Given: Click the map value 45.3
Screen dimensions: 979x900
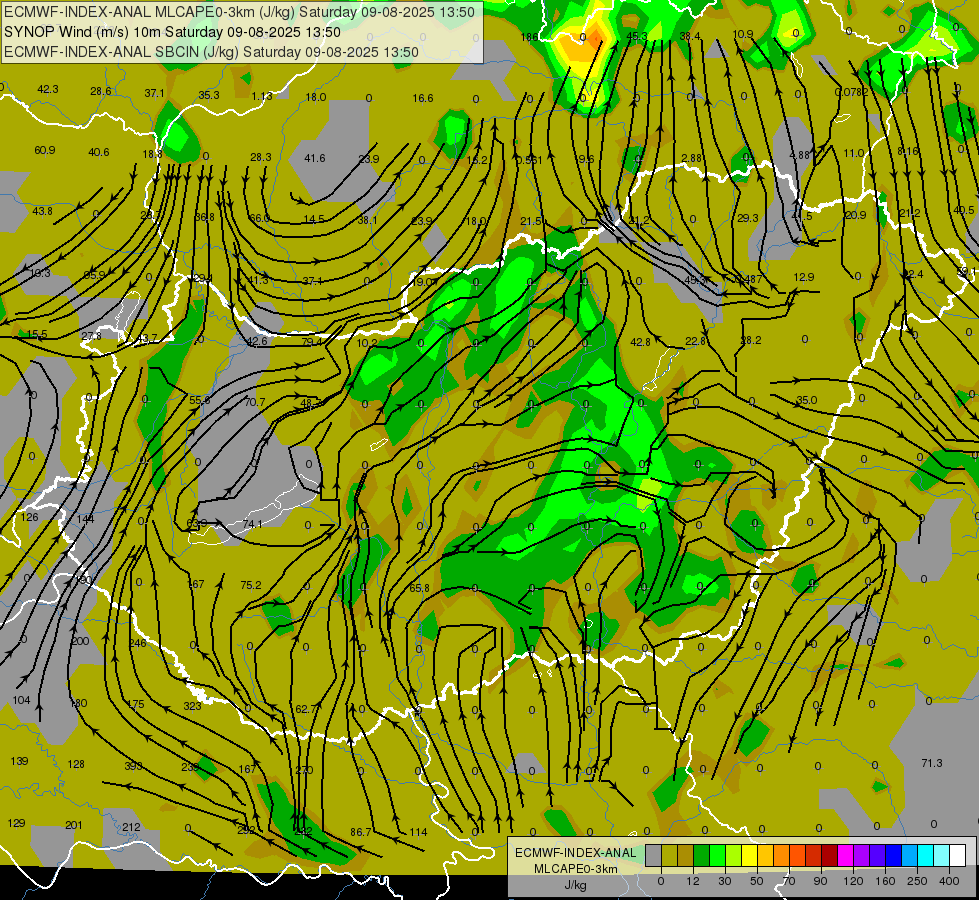Looking at the screenshot, I should (637, 36).
